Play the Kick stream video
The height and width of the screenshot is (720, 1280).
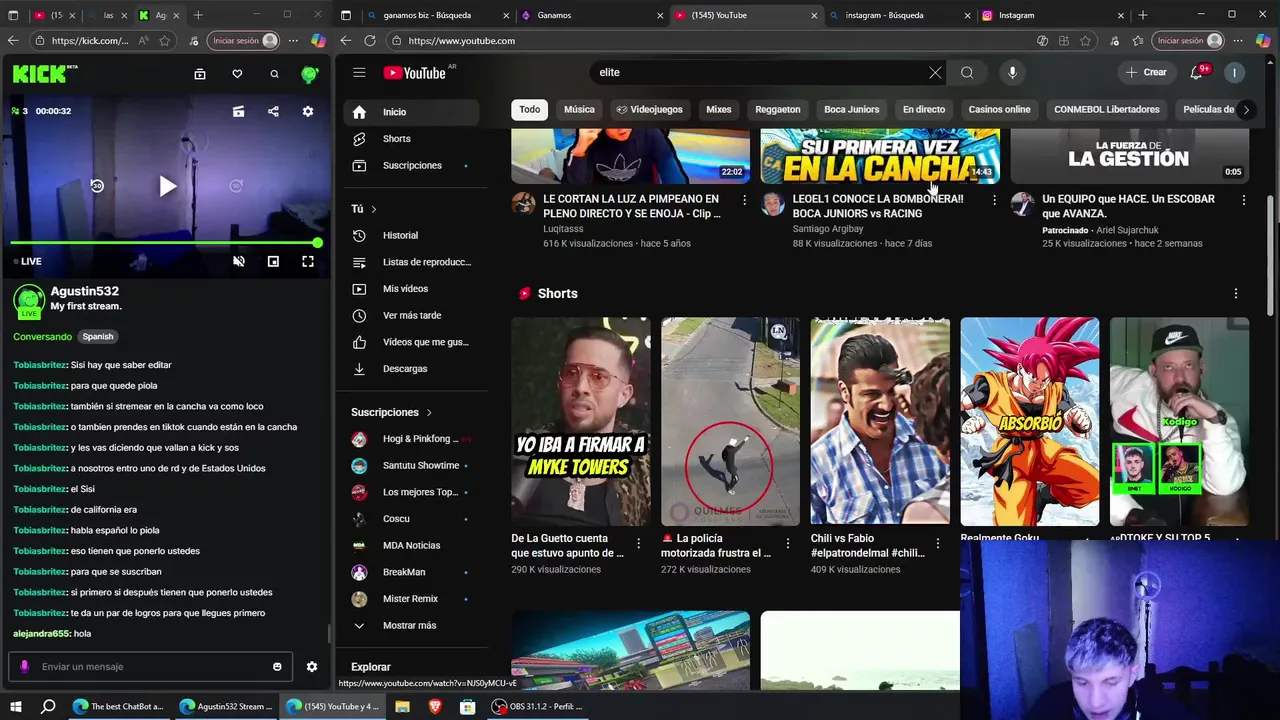167,186
